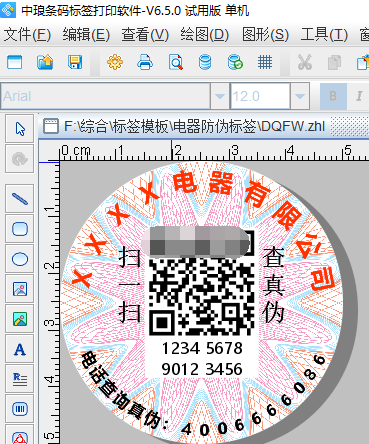Click the red curved company name text
The height and width of the screenshot is (444, 369).
203,230
